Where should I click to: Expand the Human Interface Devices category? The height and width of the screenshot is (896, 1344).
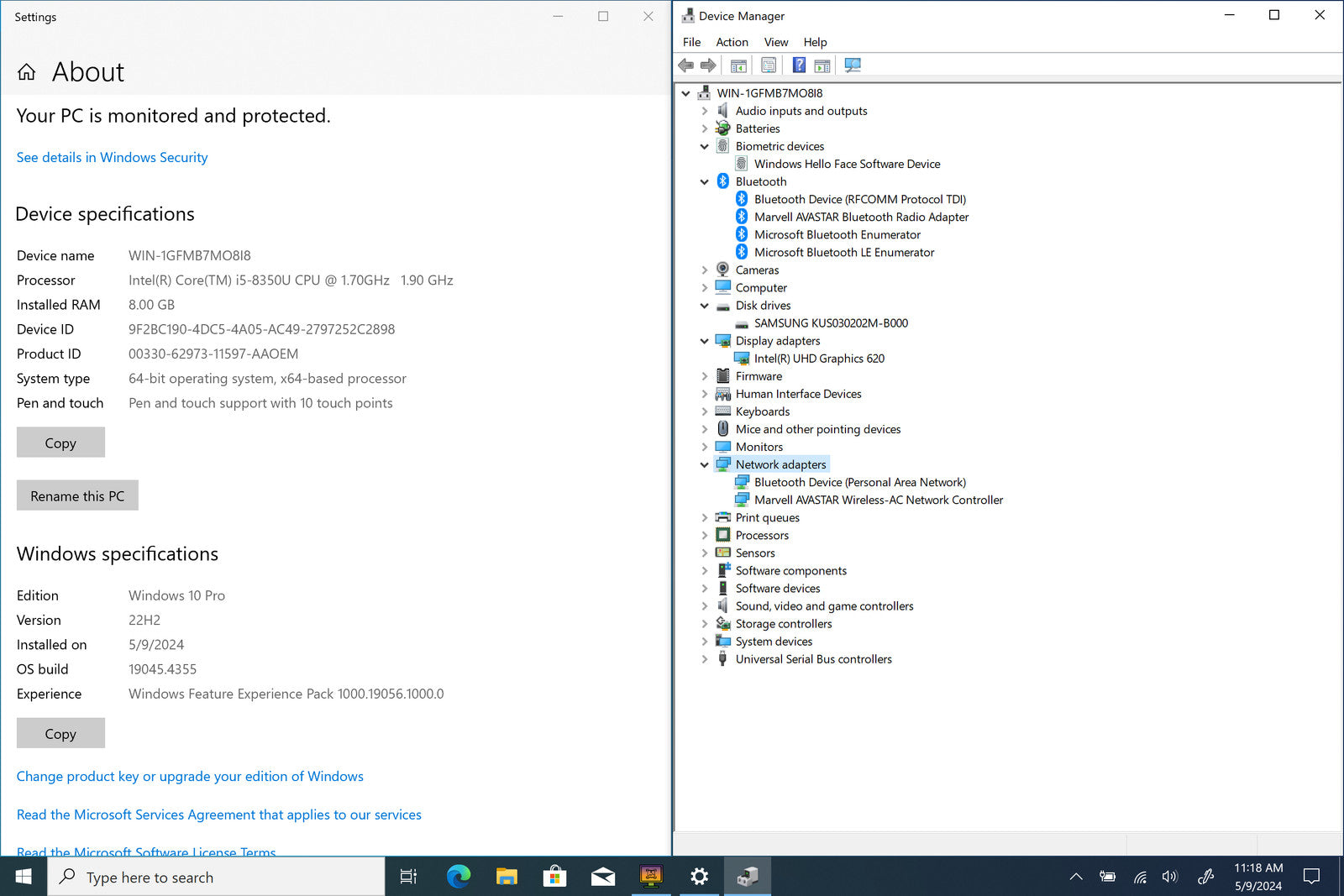click(705, 394)
